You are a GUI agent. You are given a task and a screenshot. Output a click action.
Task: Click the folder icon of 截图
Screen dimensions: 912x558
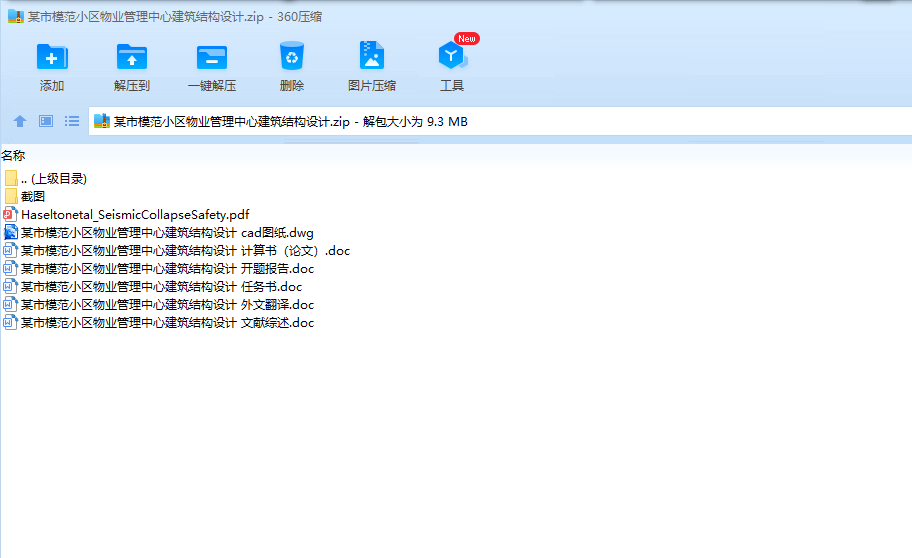(10, 197)
